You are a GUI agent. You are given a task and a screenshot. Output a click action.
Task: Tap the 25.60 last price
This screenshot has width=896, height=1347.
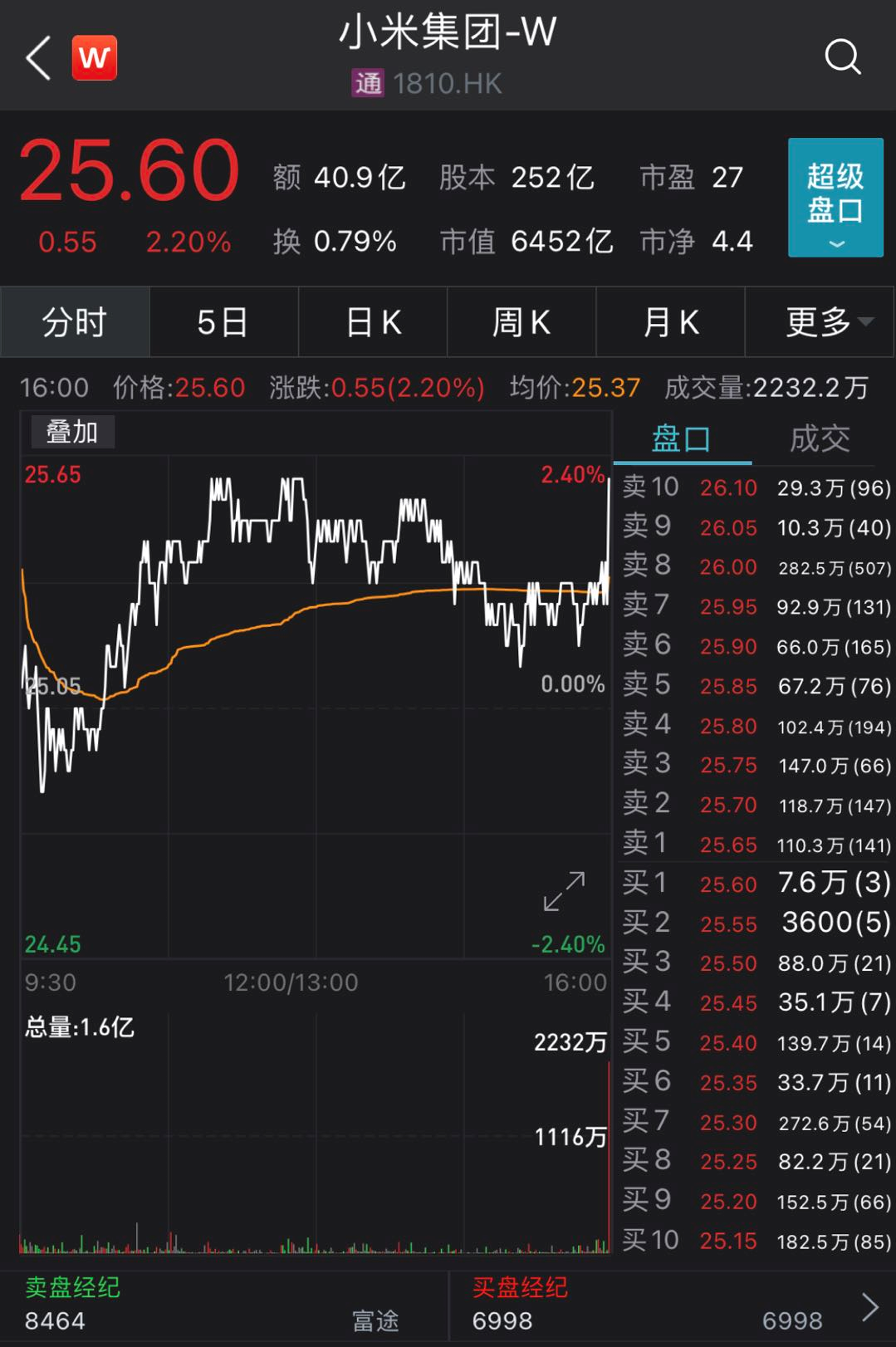tap(130, 170)
